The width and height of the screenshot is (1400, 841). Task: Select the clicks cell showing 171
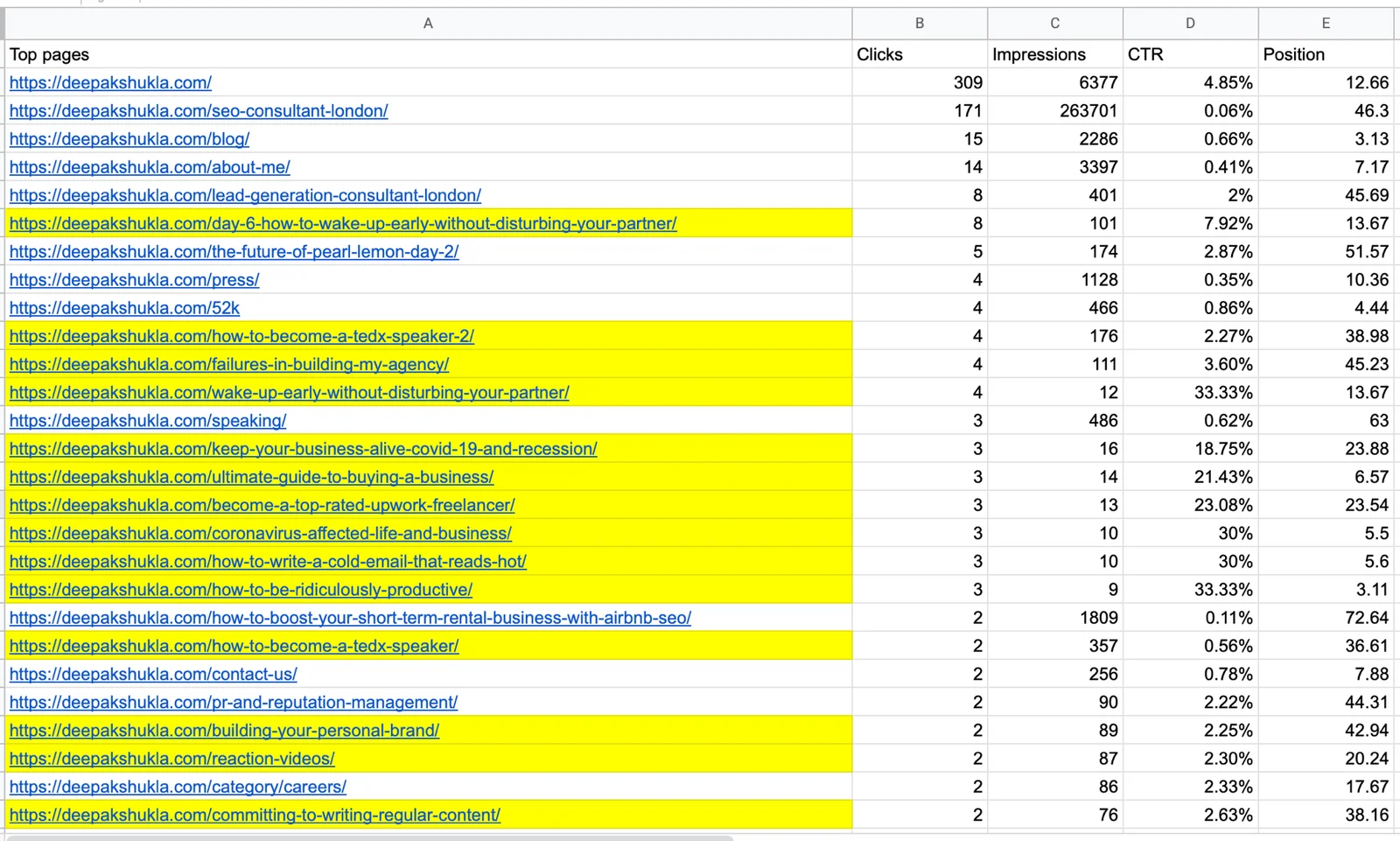click(x=920, y=111)
